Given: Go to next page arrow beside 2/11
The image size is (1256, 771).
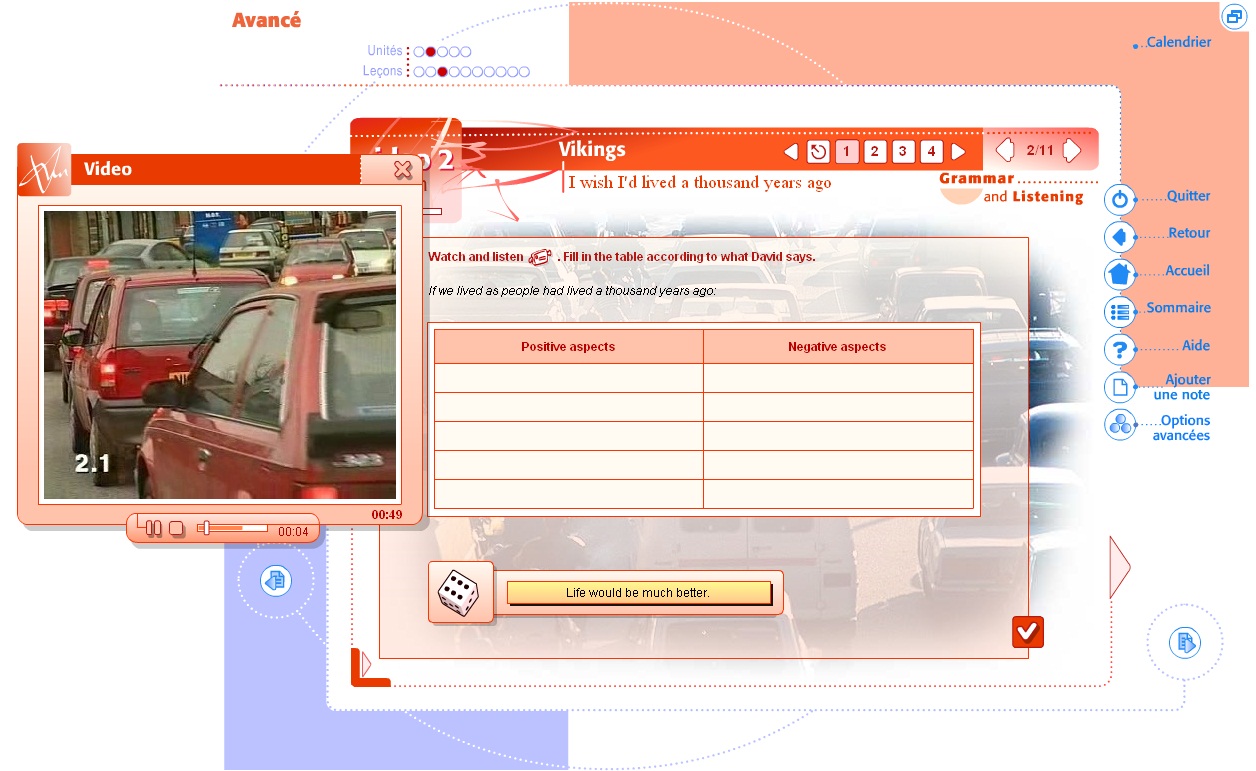Looking at the screenshot, I should pos(1072,151).
